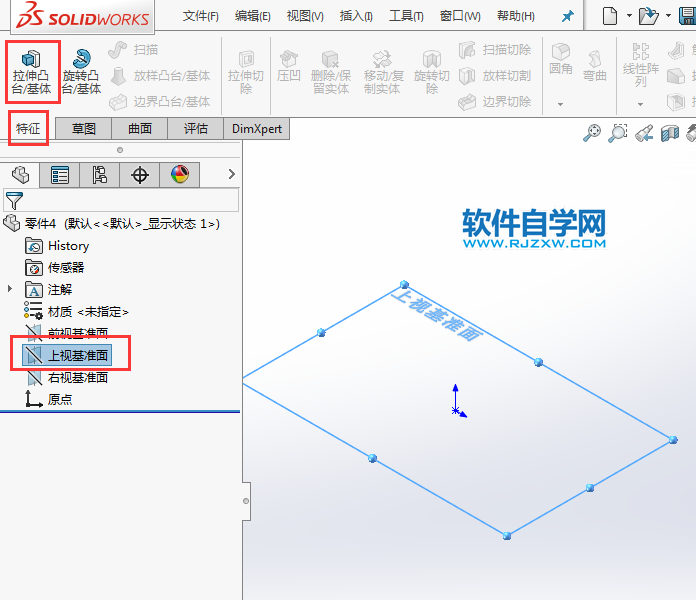Open the ConfigurationManager tab icon
Screen dimensions: 696x600
click(x=99, y=175)
